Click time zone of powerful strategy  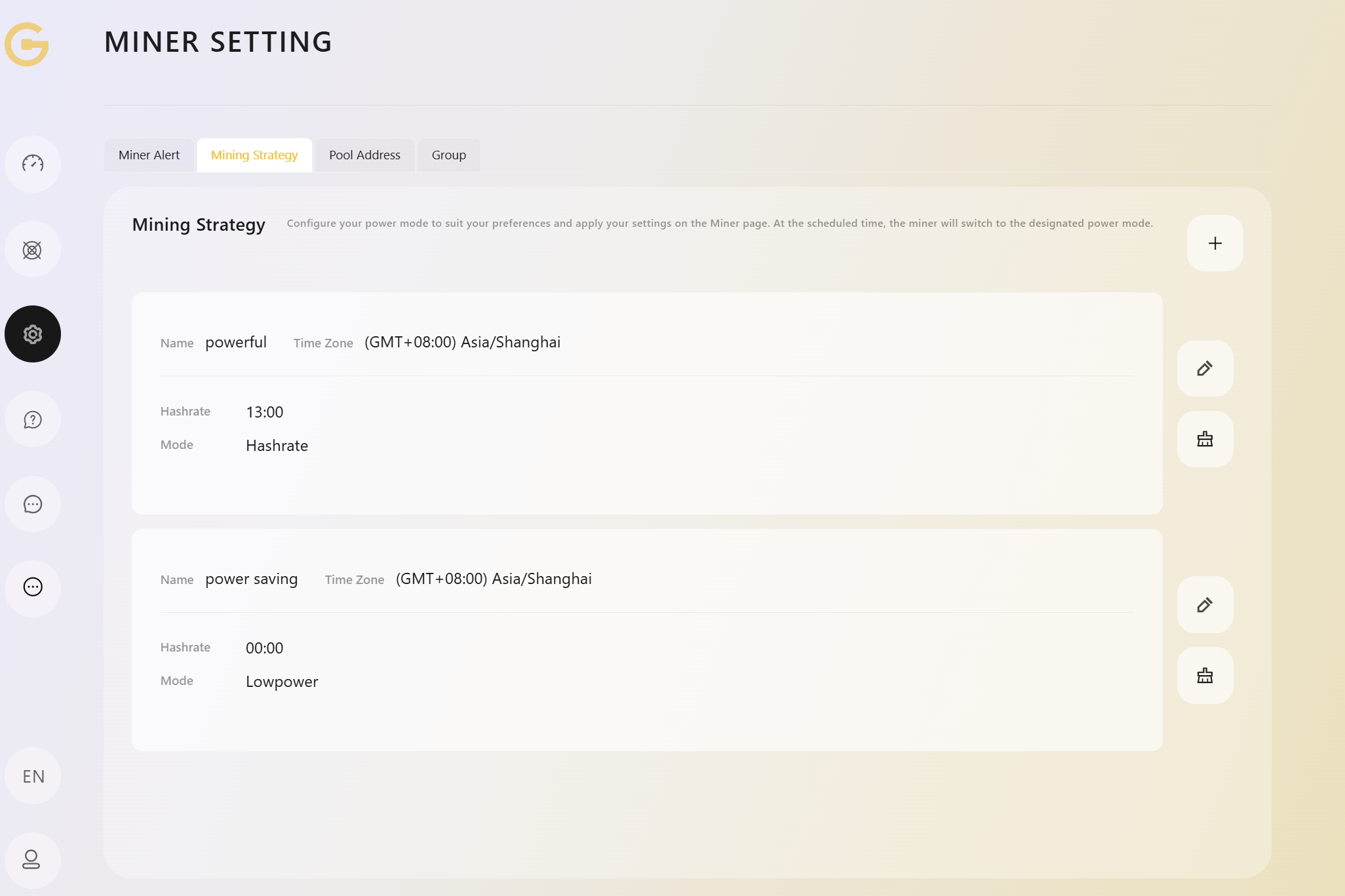point(463,342)
